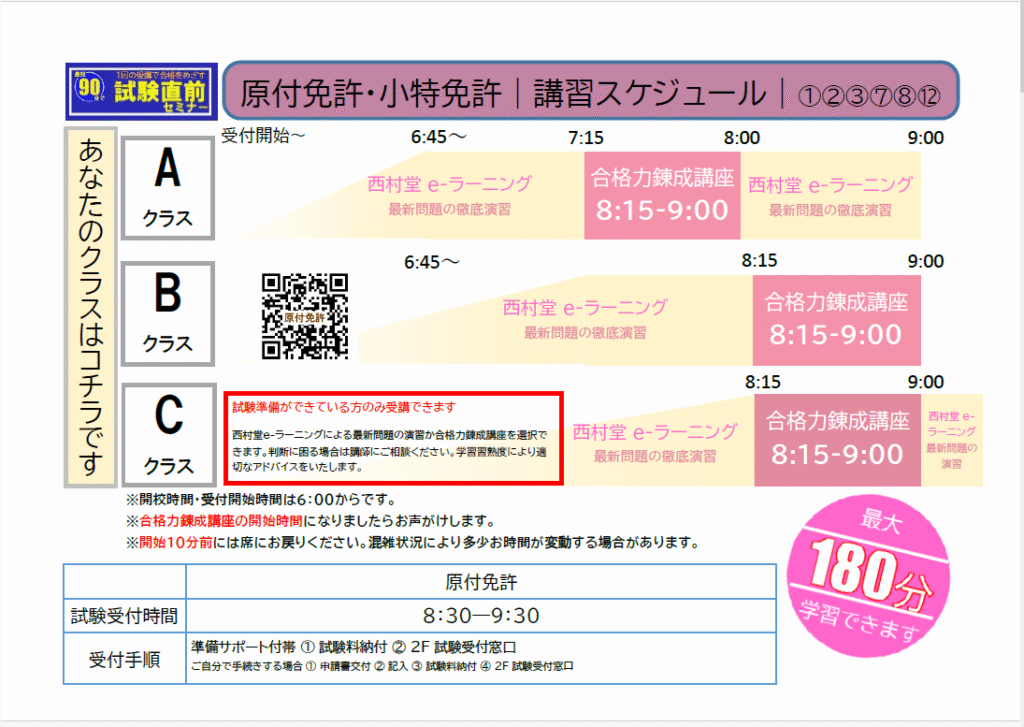Click the 8:30—9:30 time cell
Screen dimensions: 1024x727
pyautogui.click(x=480, y=614)
